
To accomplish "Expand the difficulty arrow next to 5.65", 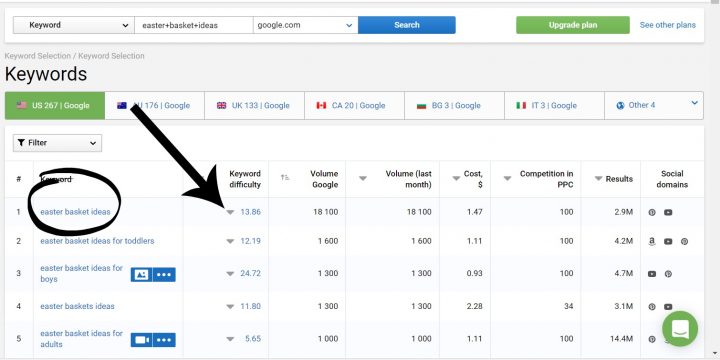I will pos(231,339).
